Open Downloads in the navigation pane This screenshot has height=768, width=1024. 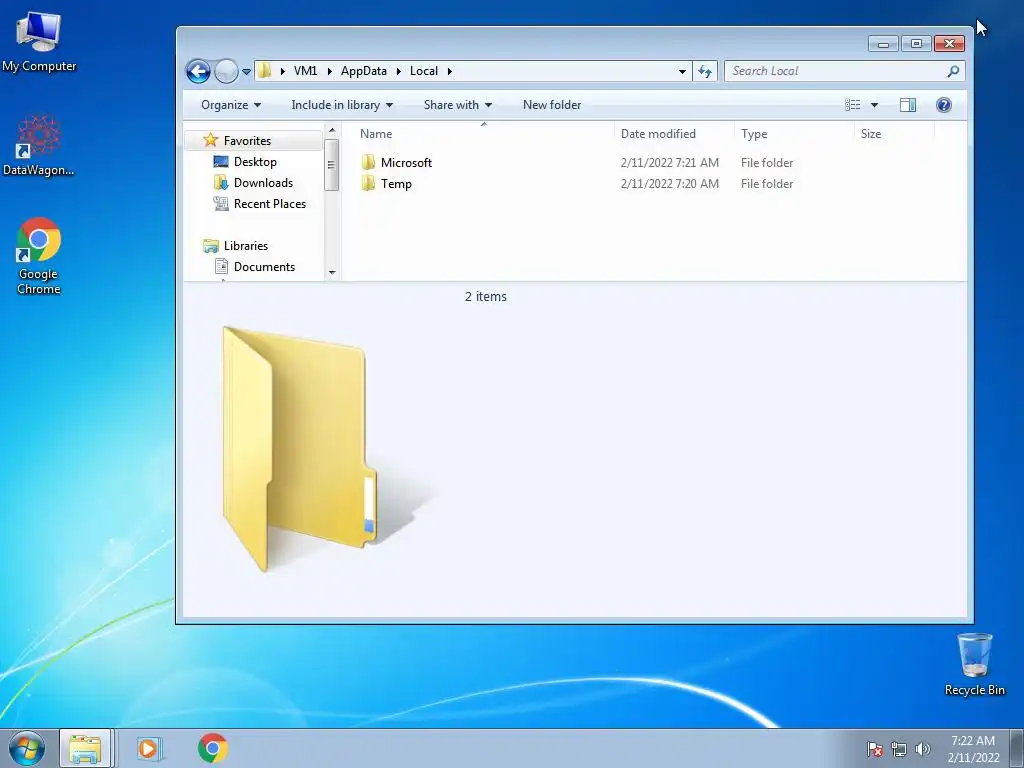coord(263,182)
